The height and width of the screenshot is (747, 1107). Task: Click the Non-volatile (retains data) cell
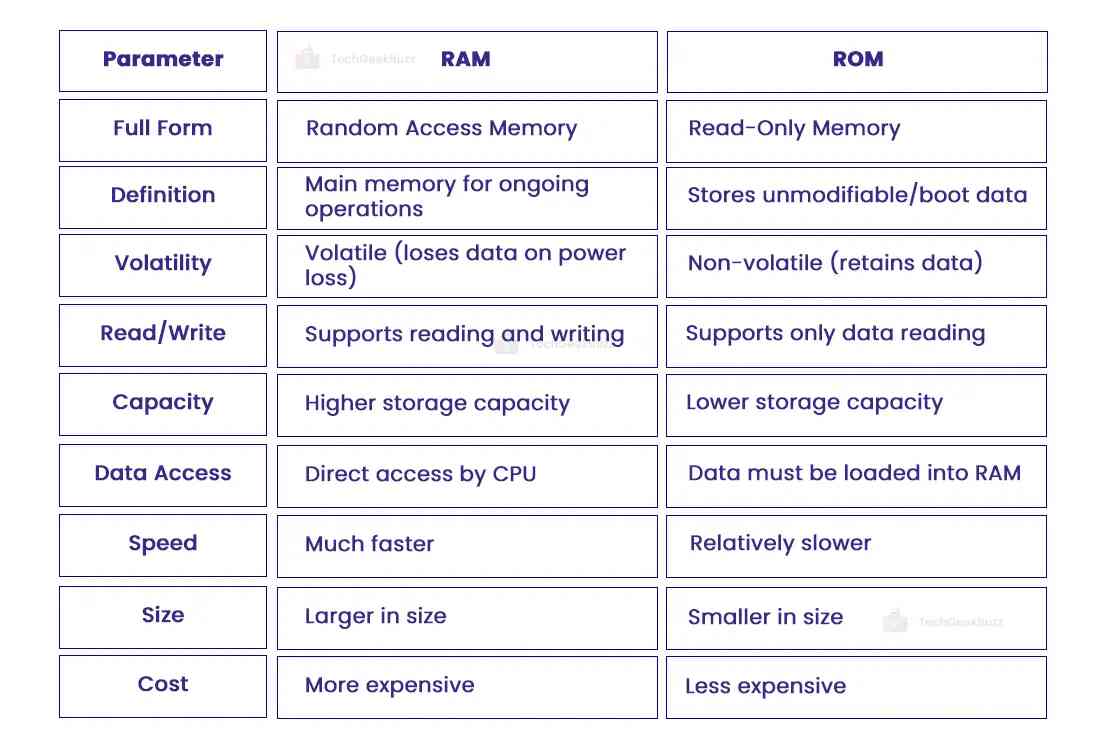click(x=835, y=264)
